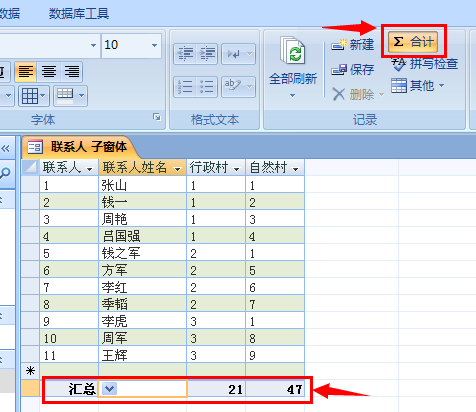
Task: Toggle the Σ 合计 totals button
Action: [413, 42]
